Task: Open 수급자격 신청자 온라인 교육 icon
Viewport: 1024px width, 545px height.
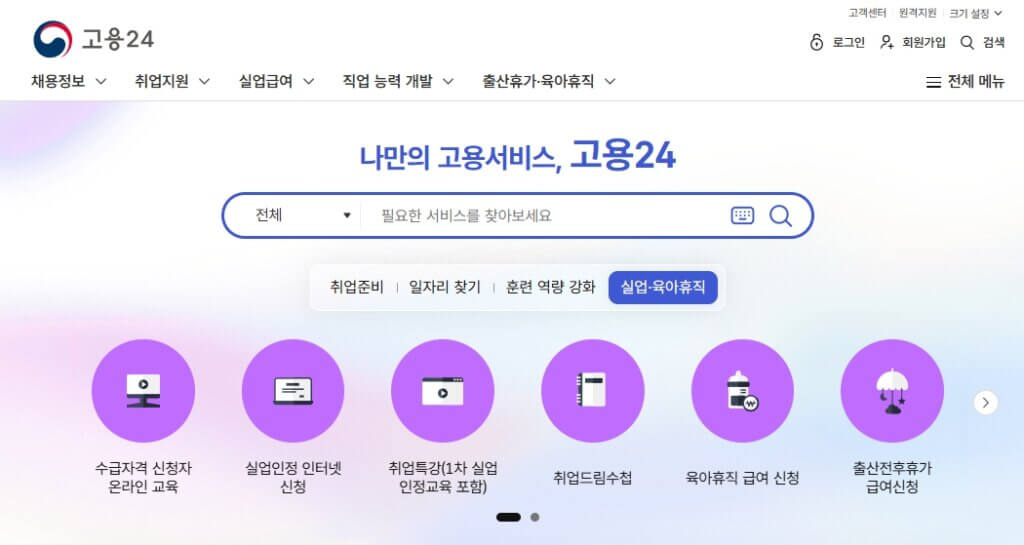Action: [143, 391]
